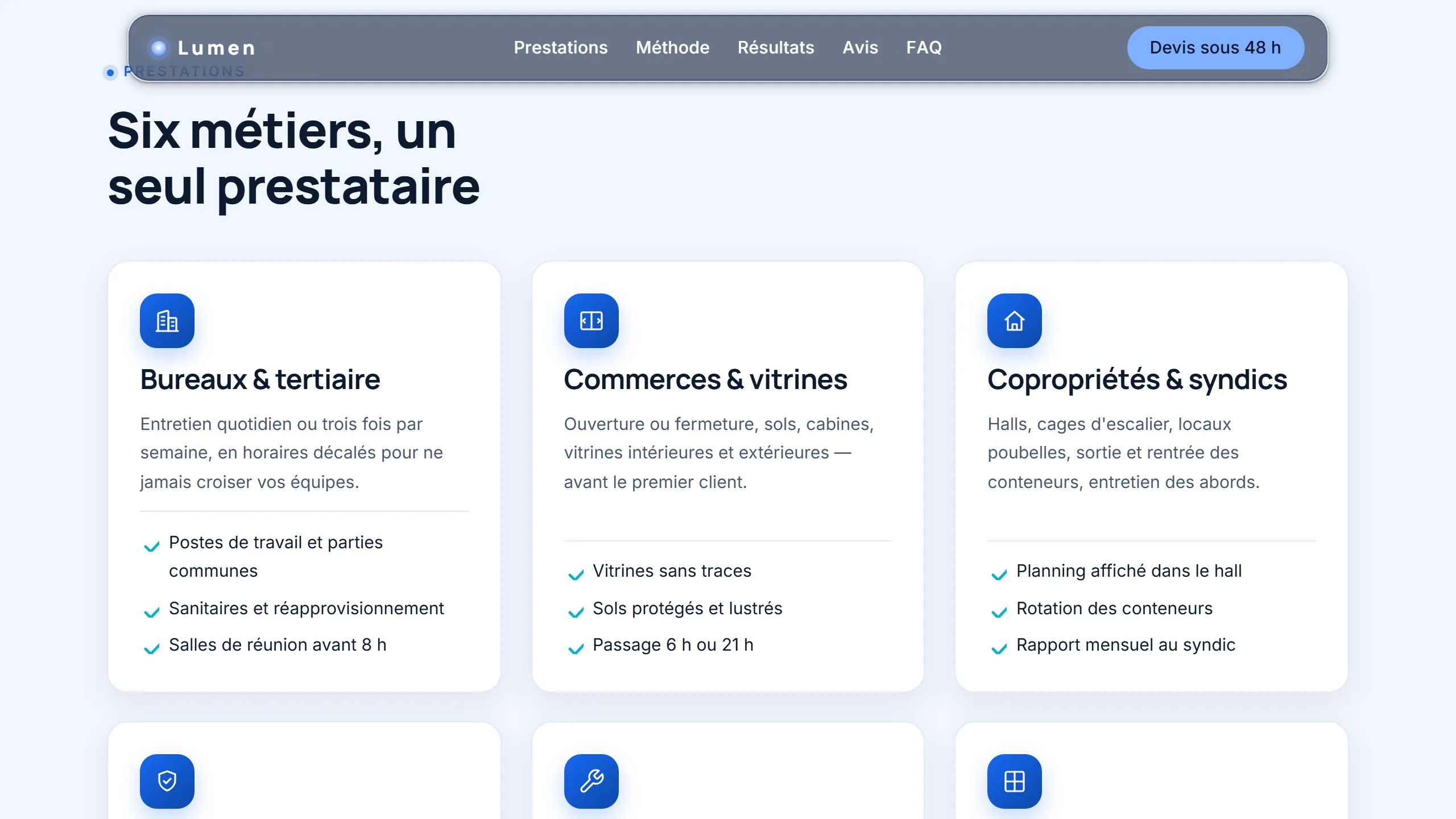Select the Commerces & vitrines heading
This screenshot has width=1456, height=819.
point(705,379)
